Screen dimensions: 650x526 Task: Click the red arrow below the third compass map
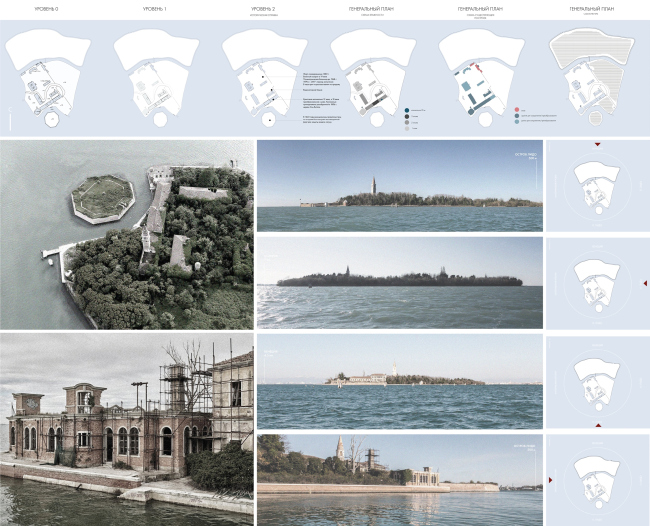(x=597, y=423)
